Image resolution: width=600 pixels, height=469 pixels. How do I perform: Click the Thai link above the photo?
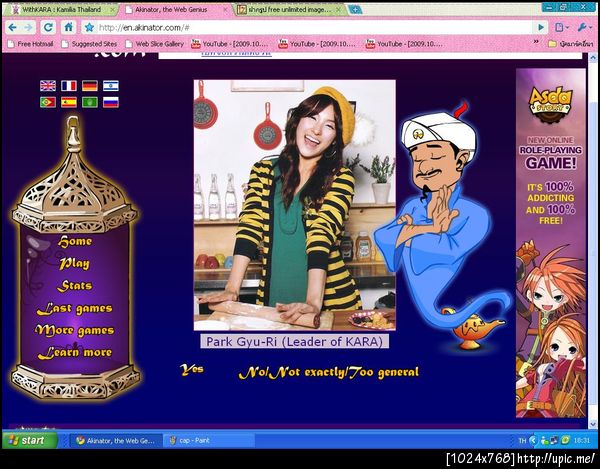coord(236,54)
